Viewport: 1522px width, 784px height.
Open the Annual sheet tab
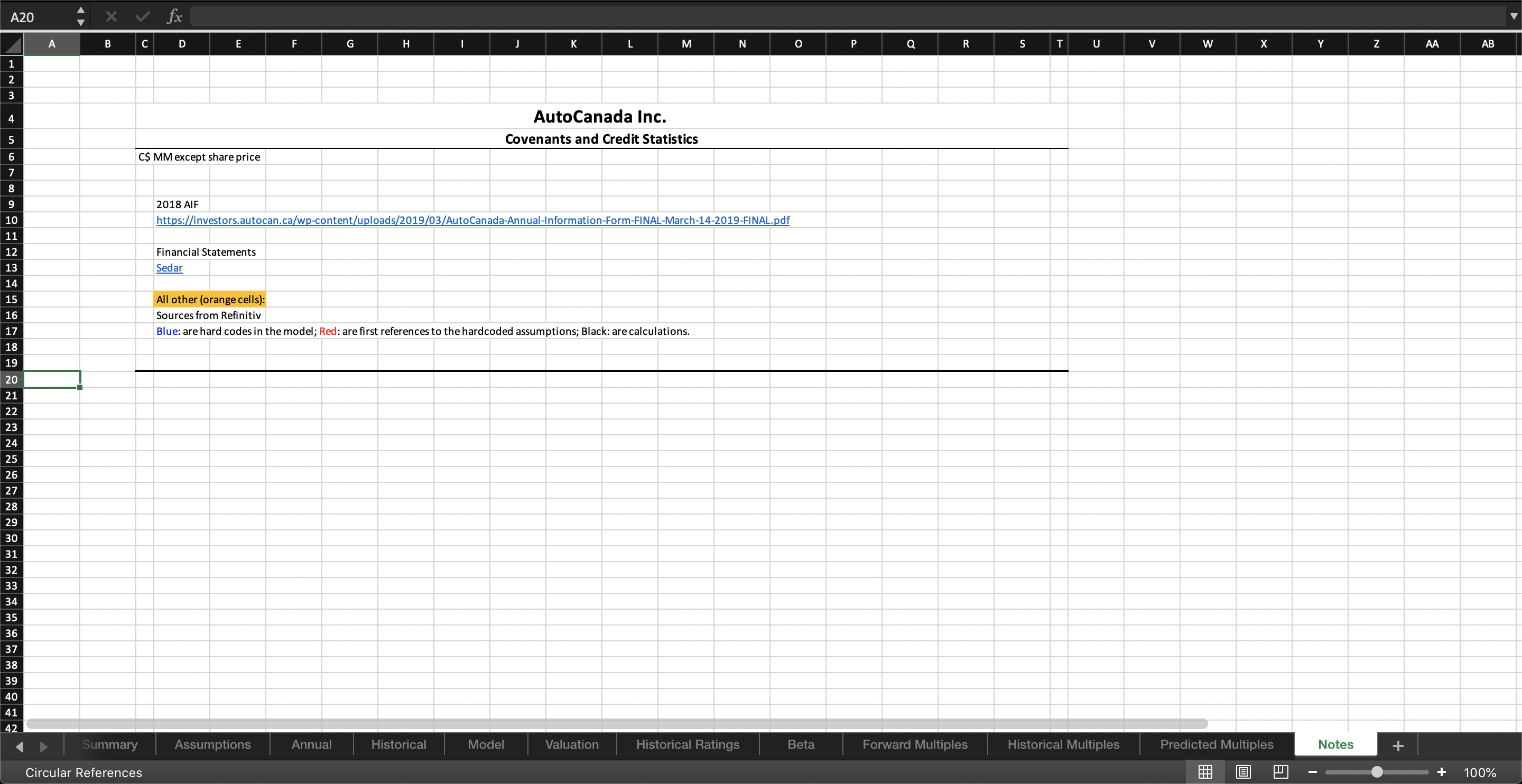click(x=311, y=744)
